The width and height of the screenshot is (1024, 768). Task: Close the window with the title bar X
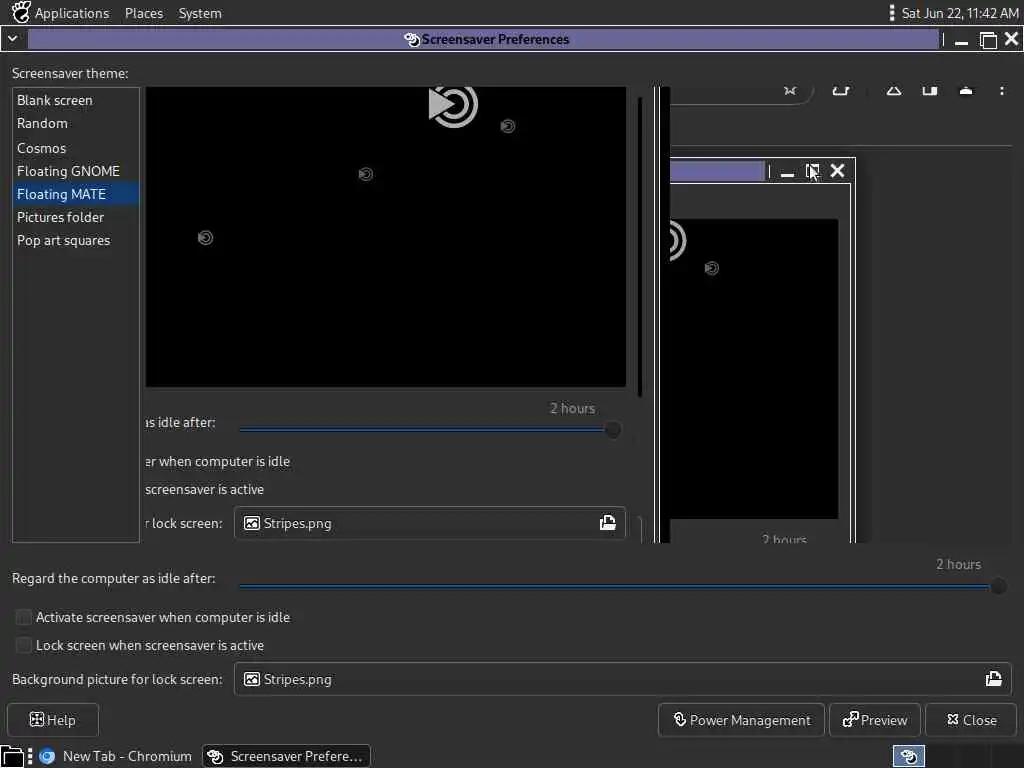1011,39
